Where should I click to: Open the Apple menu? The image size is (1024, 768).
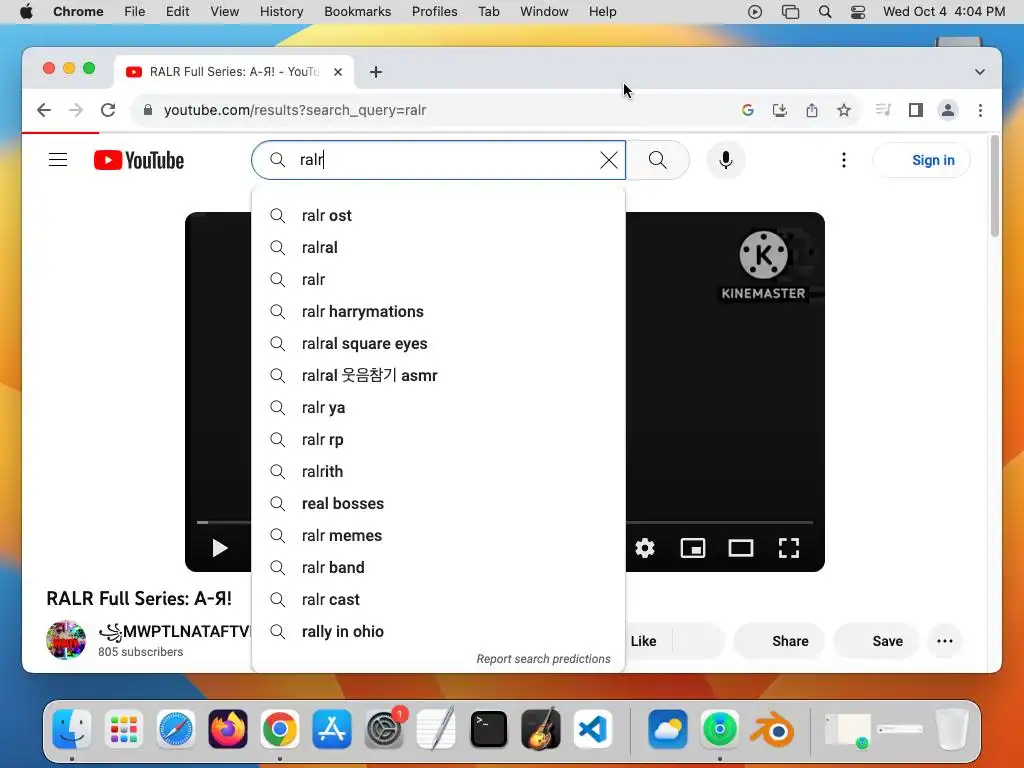(26, 12)
